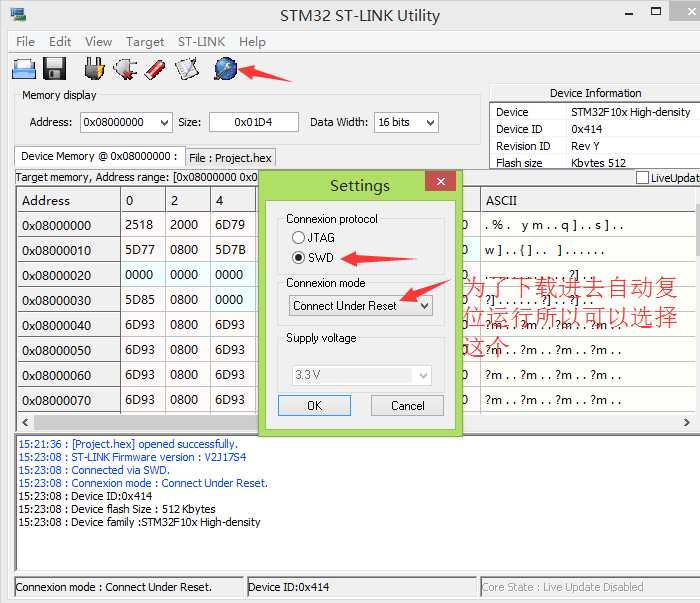Open the File menu
Viewport: 700px width, 603px height.
coord(25,42)
